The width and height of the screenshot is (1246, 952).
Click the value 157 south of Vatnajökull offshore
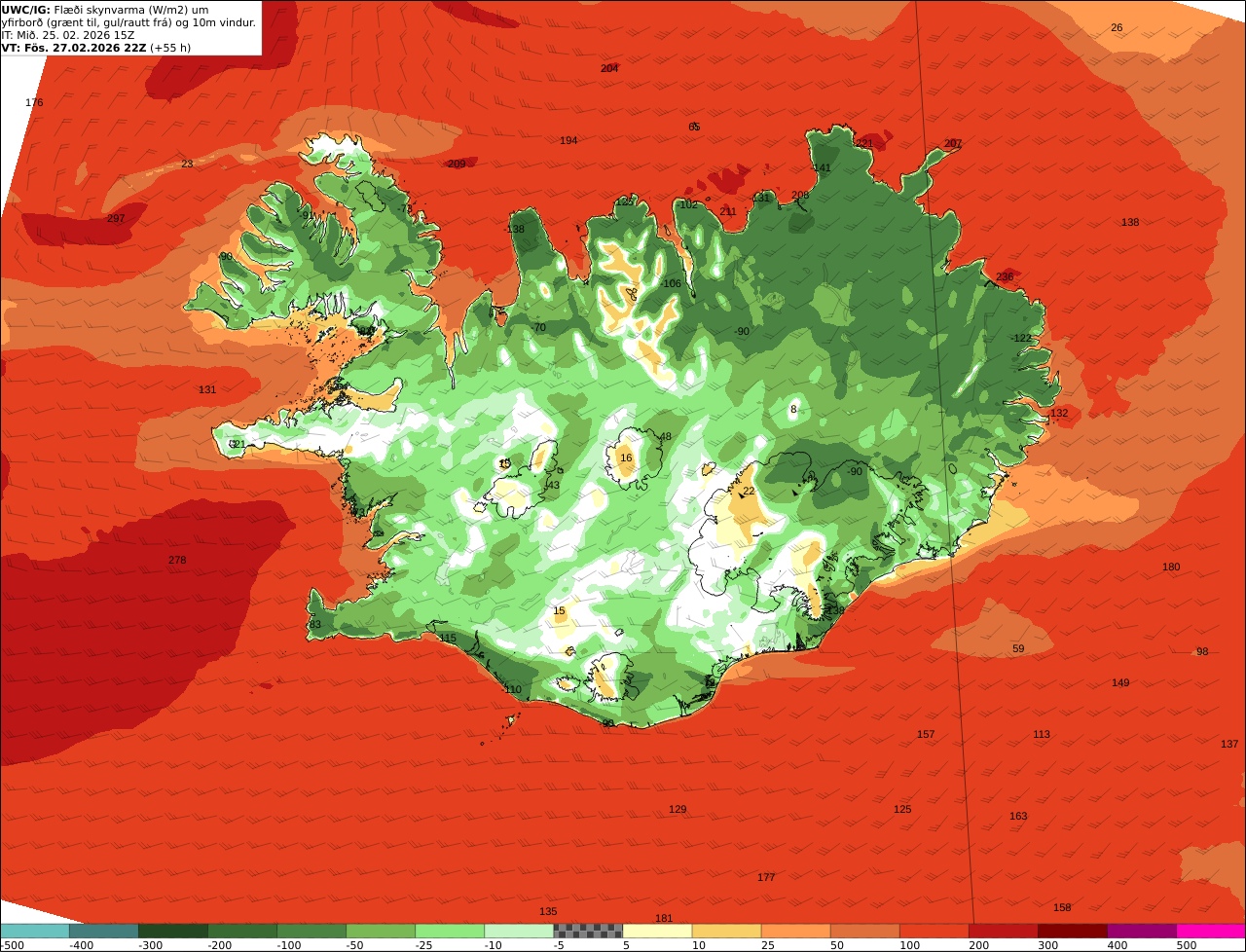point(926,734)
